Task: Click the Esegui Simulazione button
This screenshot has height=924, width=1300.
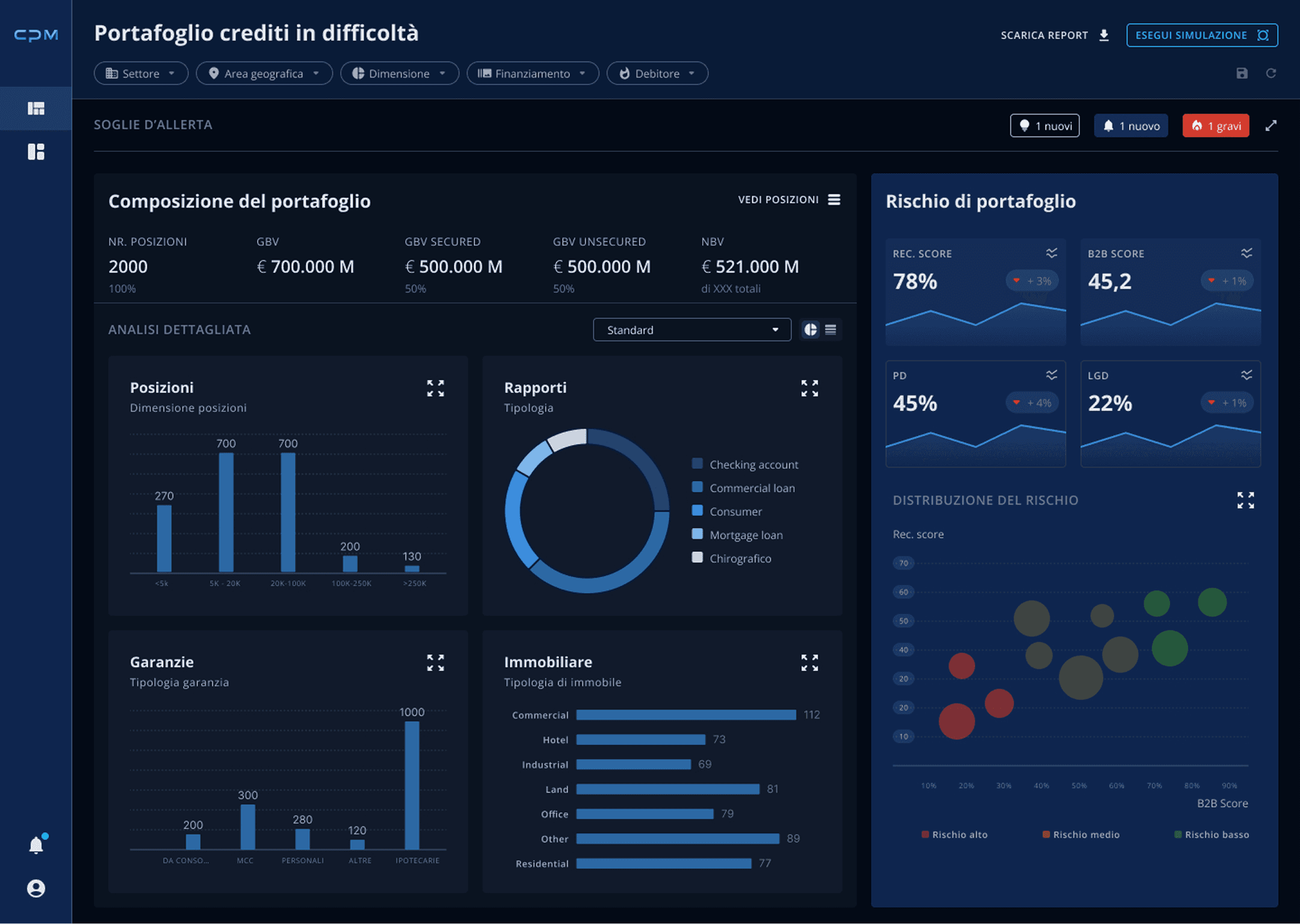Action: pyautogui.click(x=1201, y=35)
